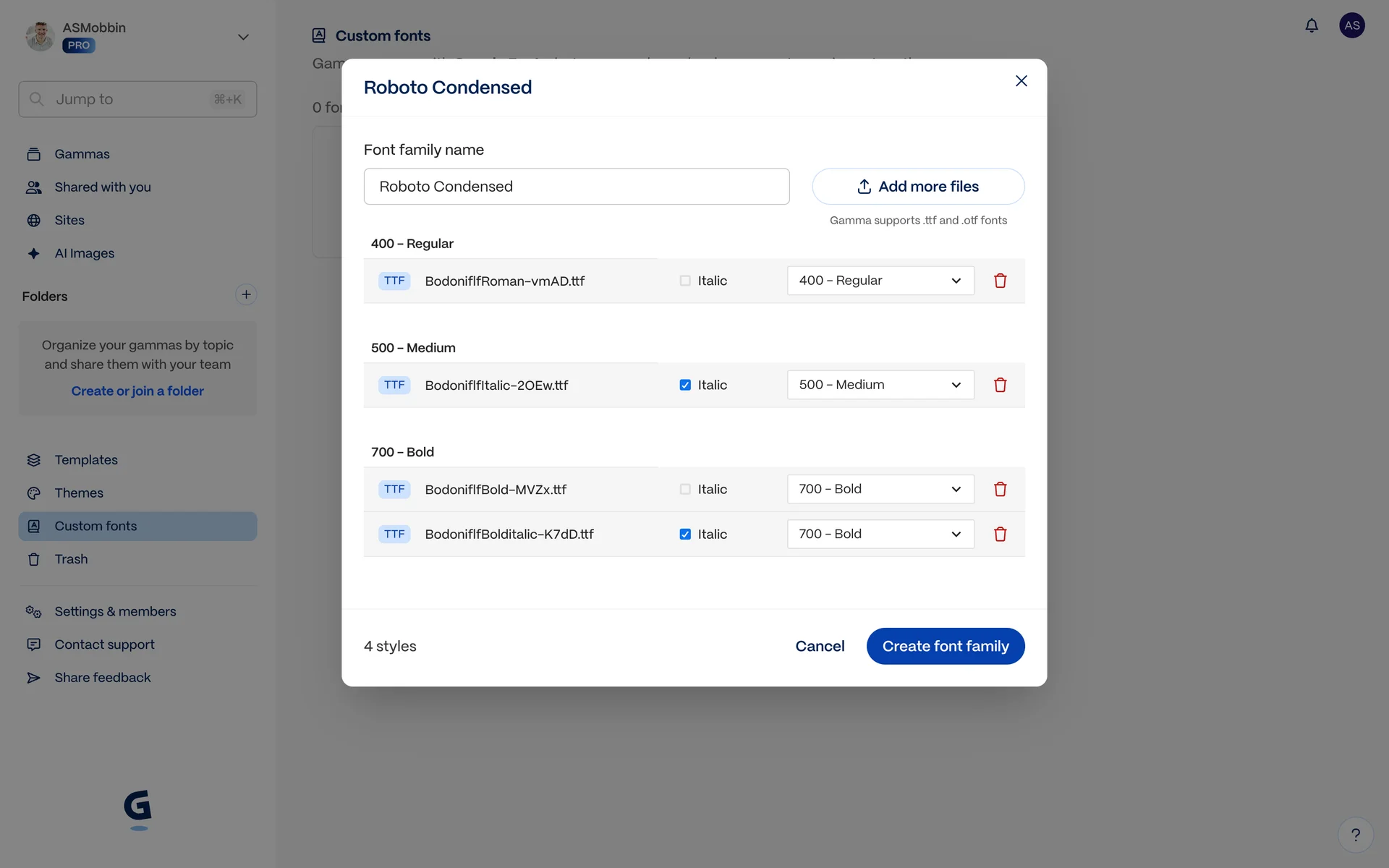Image resolution: width=1389 pixels, height=868 pixels.
Task: Check Italic for BodoniflfBold-MVZx.ttf
Action: click(x=685, y=489)
